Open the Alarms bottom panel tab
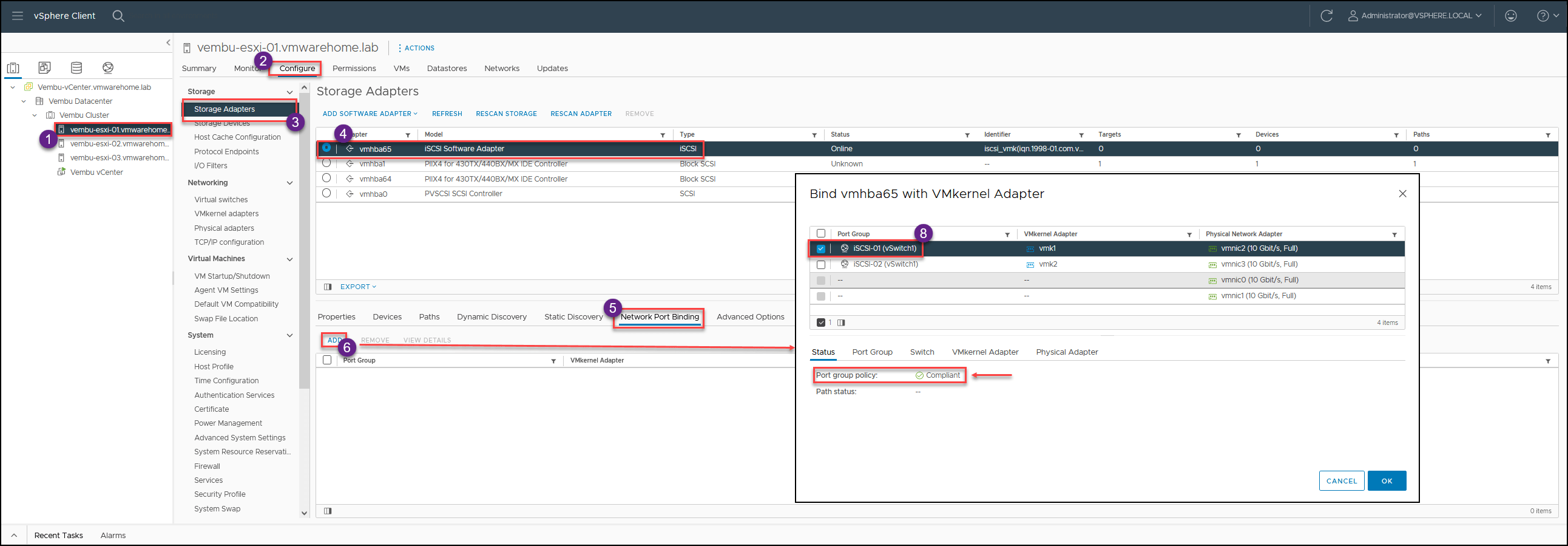1568x546 pixels. [x=113, y=535]
